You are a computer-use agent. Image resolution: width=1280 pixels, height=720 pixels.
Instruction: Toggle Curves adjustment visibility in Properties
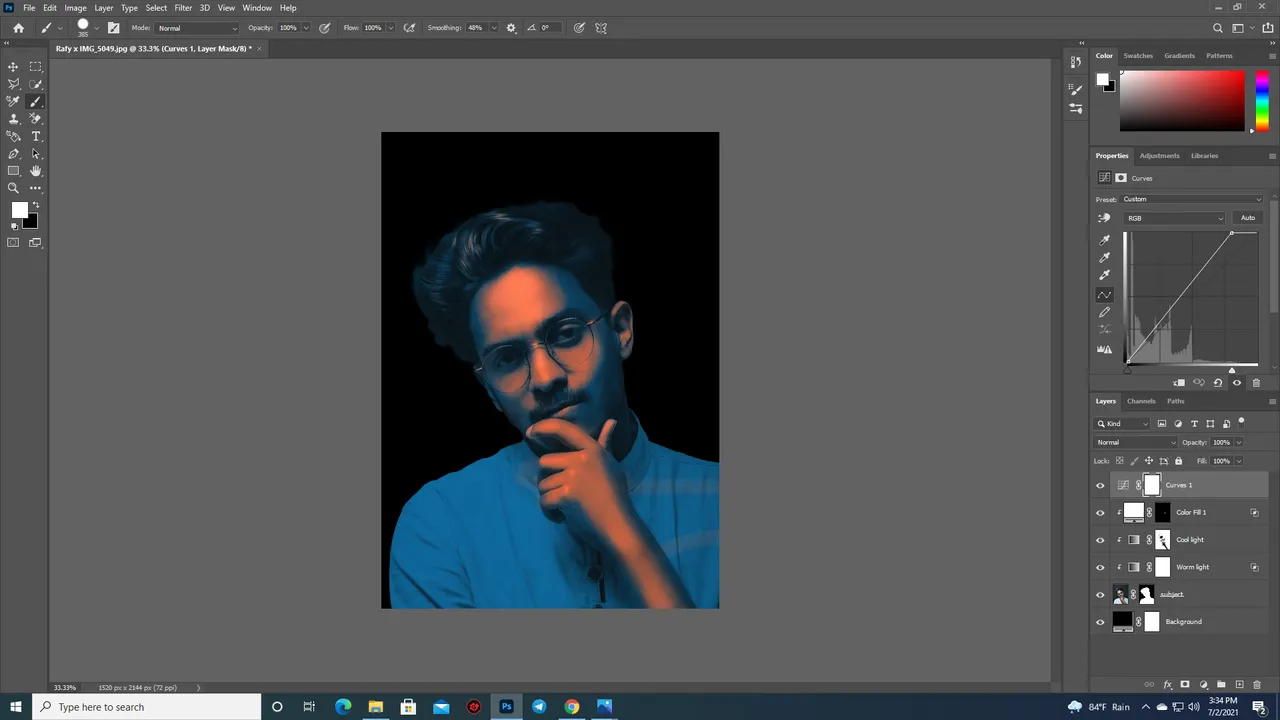(x=1237, y=383)
